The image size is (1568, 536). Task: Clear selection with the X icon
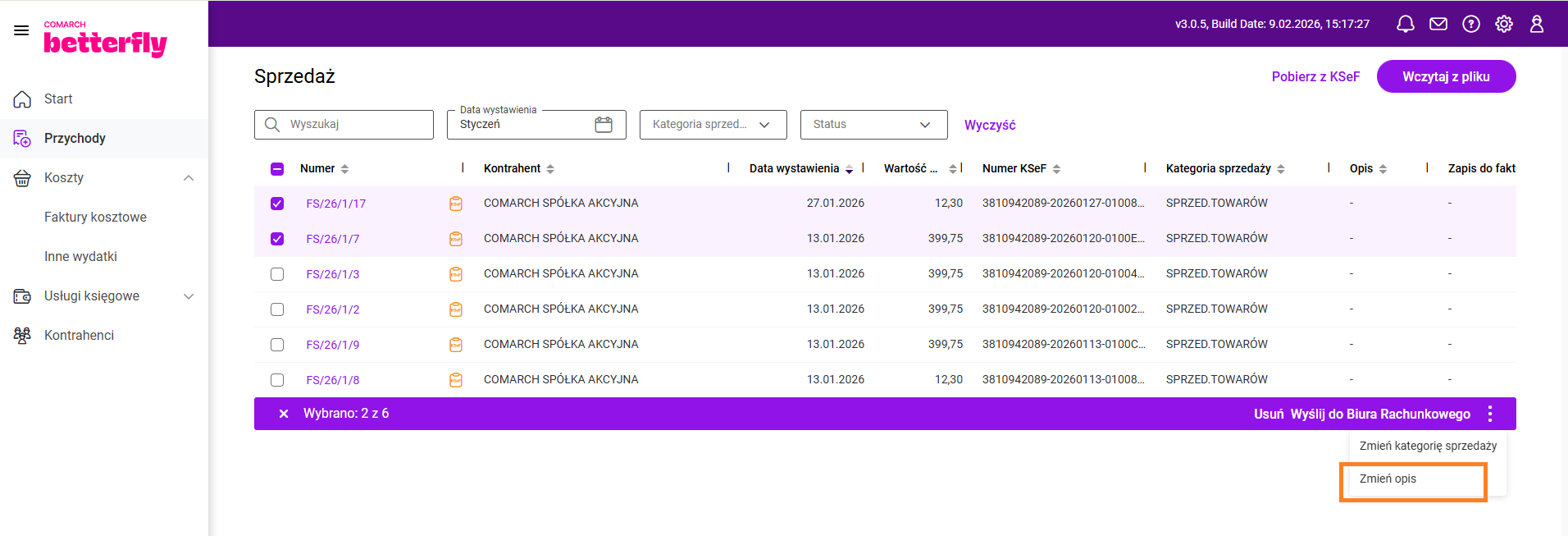tap(284, 414)
